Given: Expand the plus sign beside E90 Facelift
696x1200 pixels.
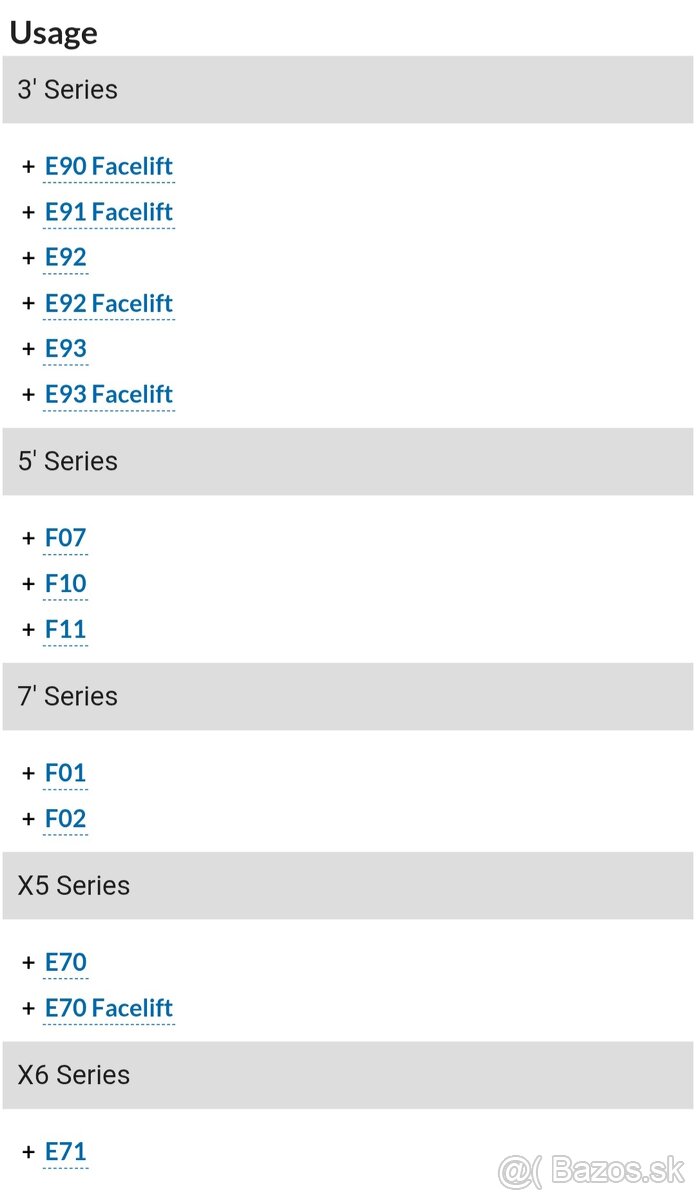Looking at the screenshot, I should coord(28,166).
